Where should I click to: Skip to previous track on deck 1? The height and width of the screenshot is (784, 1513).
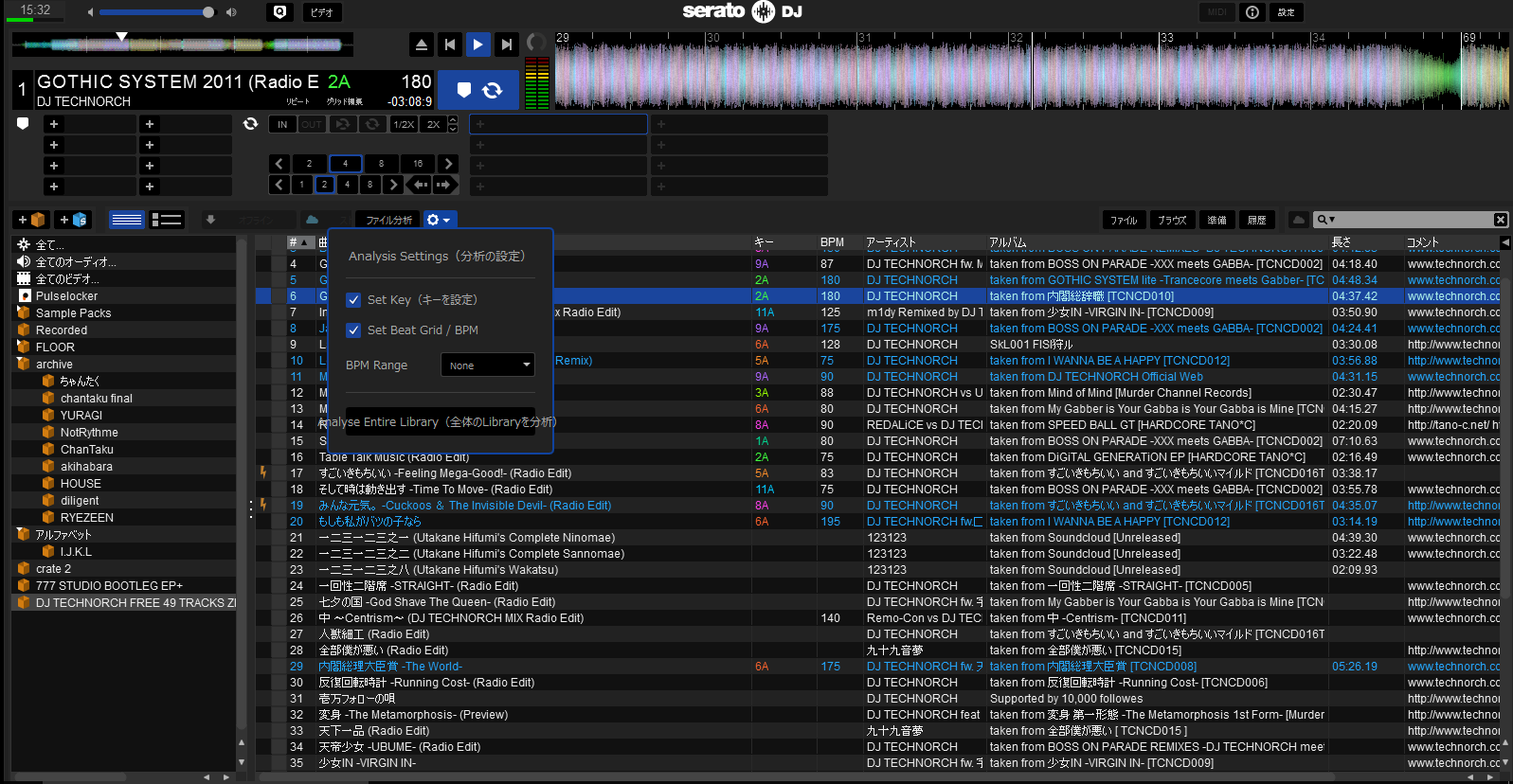click(x=450, y=44)
